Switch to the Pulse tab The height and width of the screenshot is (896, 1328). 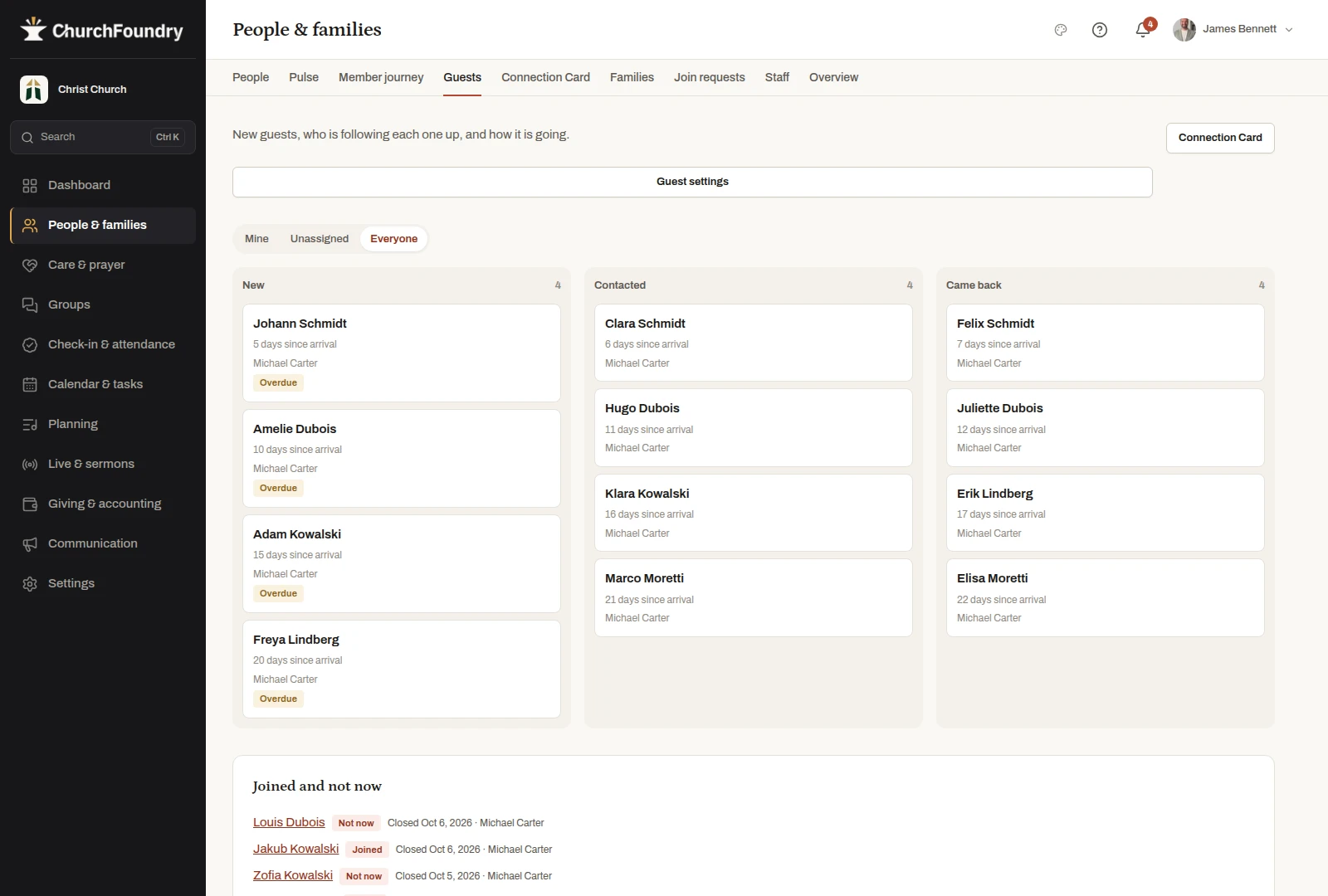click(x=304, y=77)
